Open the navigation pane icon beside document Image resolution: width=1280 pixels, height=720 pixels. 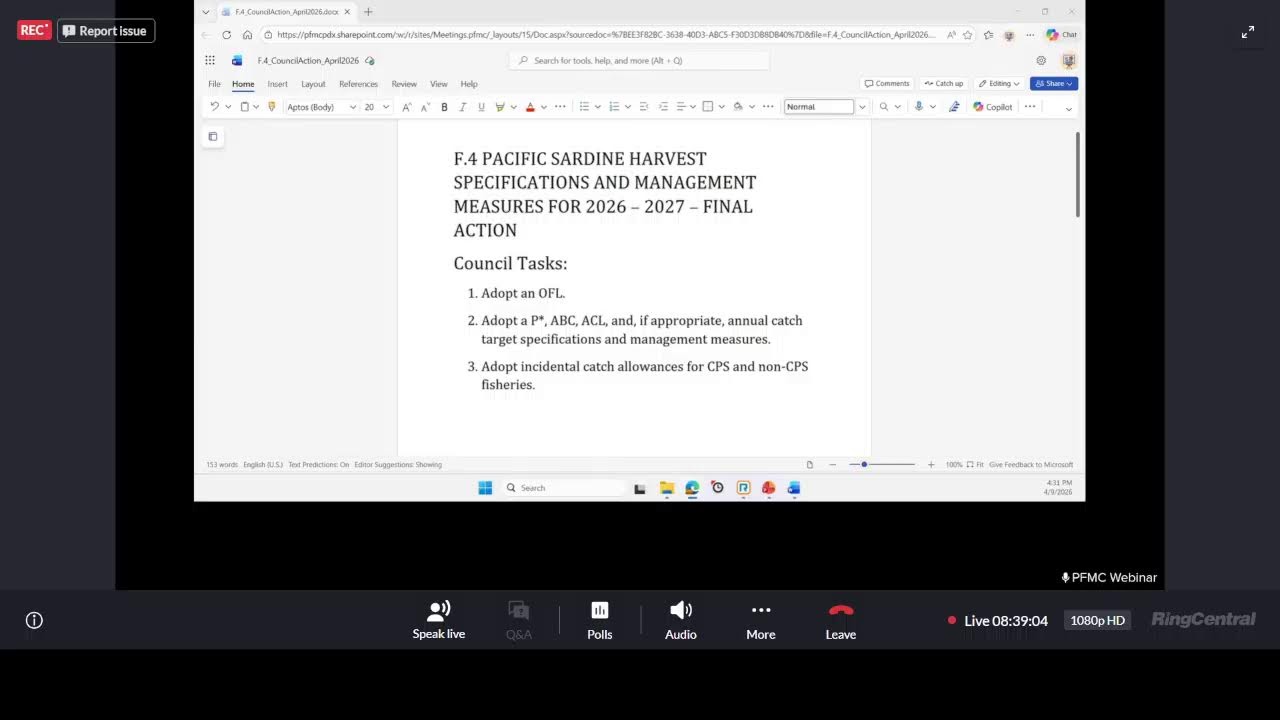pos(213,136)
